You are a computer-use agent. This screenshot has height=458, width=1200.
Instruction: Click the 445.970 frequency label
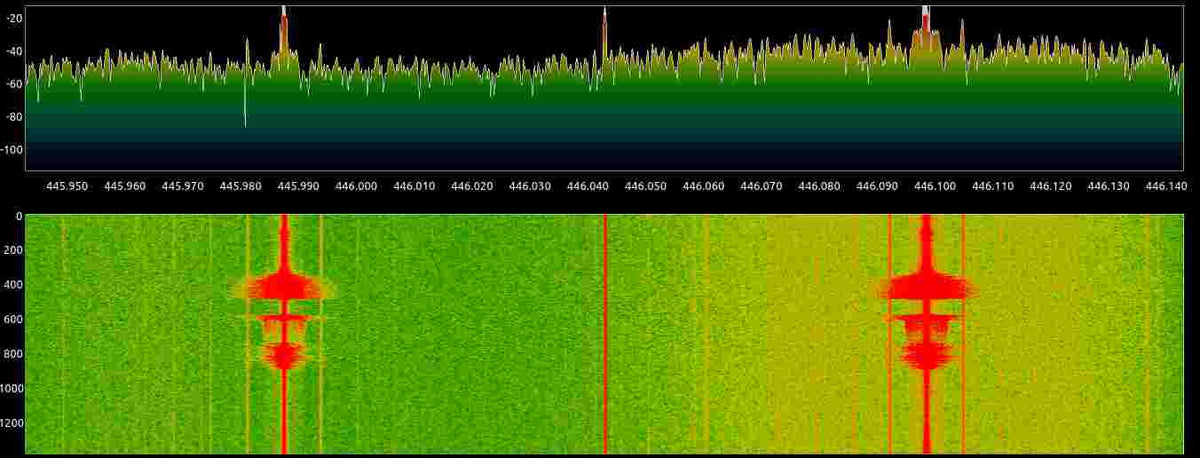183,186
